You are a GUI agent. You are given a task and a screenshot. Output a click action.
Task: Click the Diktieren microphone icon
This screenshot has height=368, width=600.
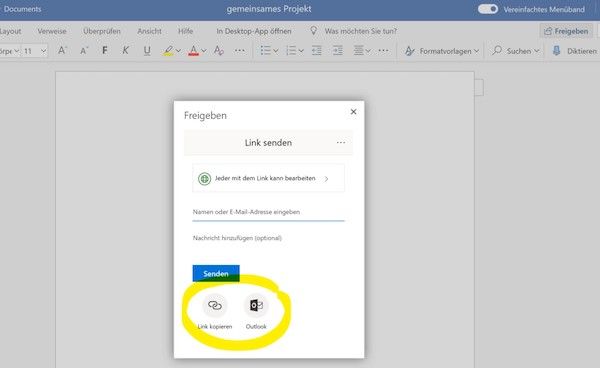point(556,50)
